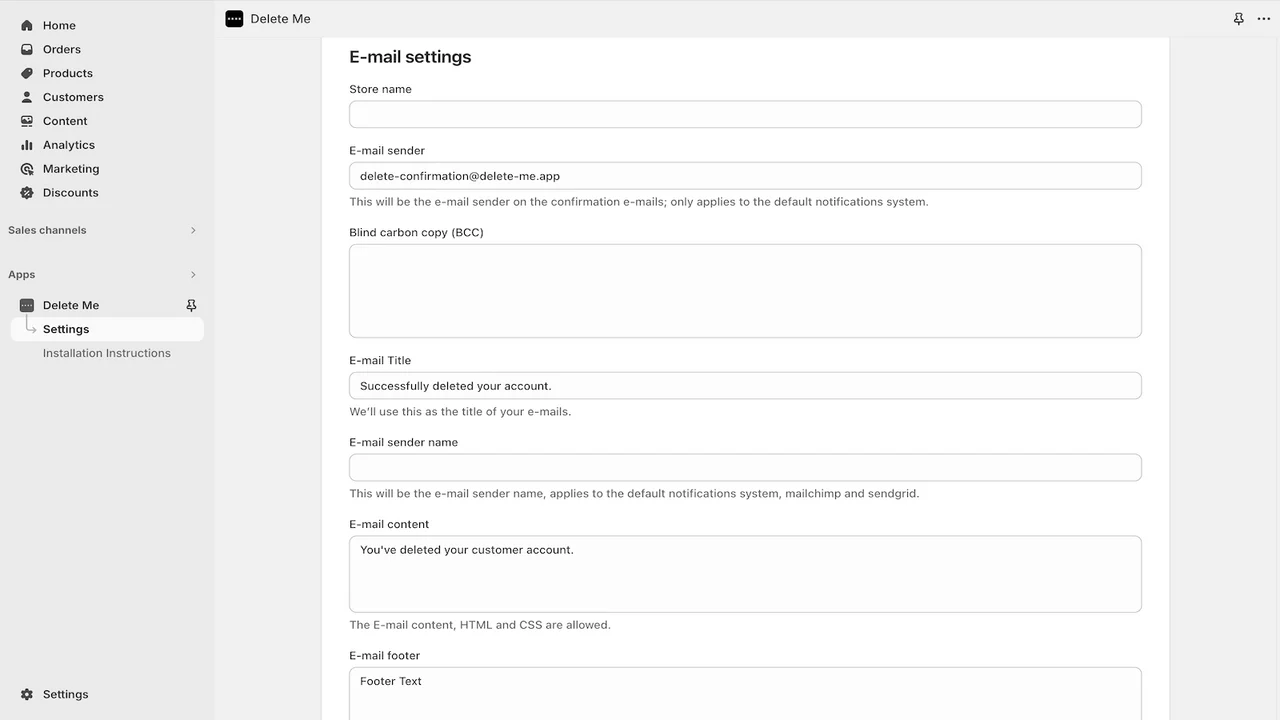Click the Discounts badge icon
This screenshot has height=720, width=1280.
[x=27, y=193]
